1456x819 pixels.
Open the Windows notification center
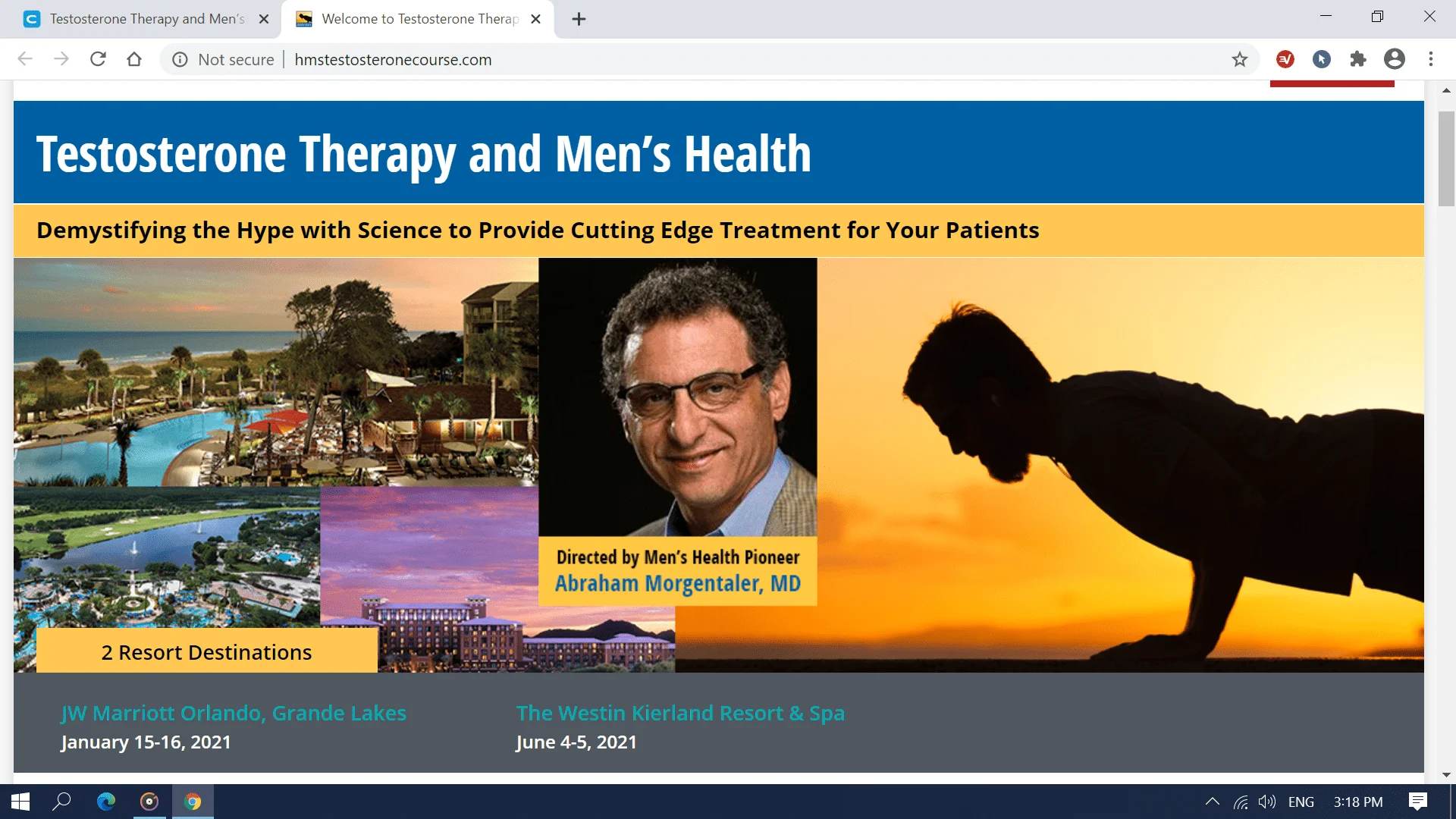(x=1418, y=802)
